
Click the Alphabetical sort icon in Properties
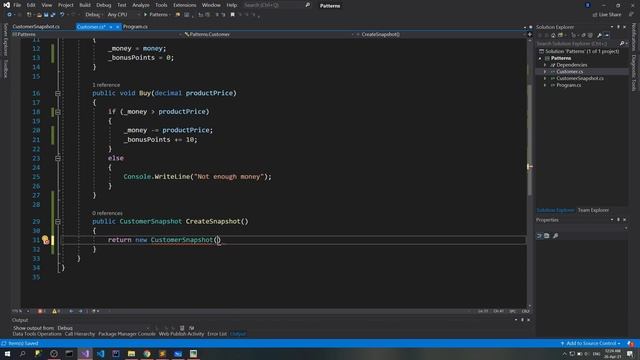[x=547, y=236]
